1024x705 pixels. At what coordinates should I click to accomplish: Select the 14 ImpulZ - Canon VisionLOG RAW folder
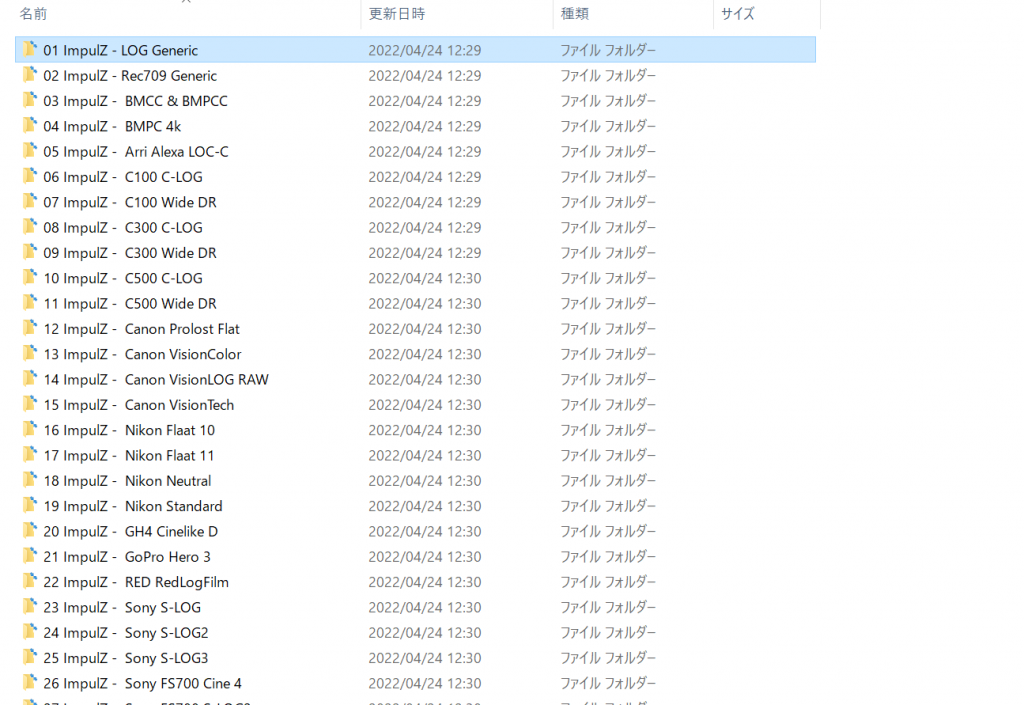[x=155, y=380]
